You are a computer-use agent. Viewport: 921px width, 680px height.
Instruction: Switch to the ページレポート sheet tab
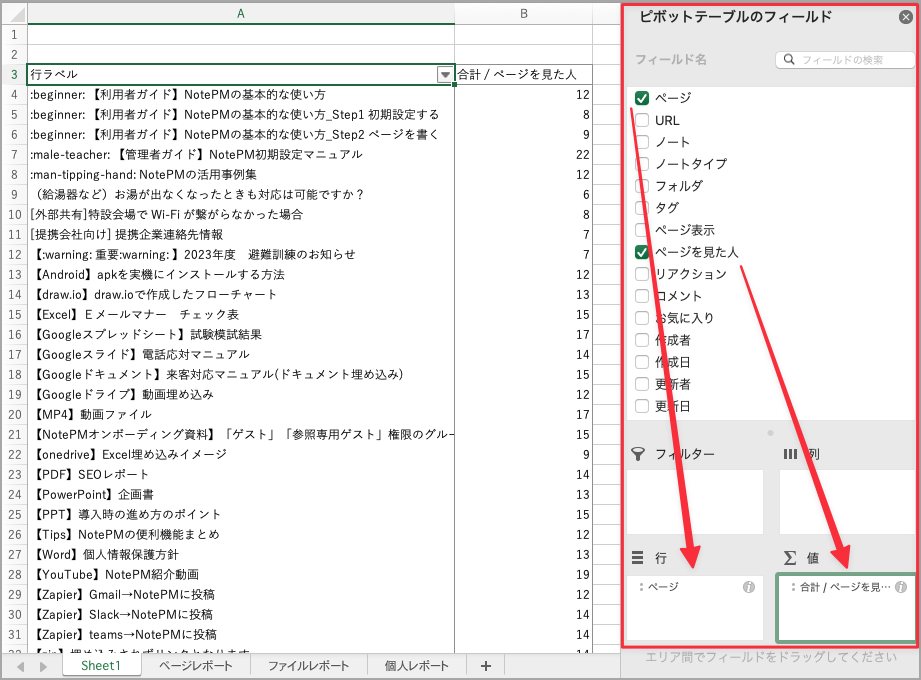pos(196,666)
